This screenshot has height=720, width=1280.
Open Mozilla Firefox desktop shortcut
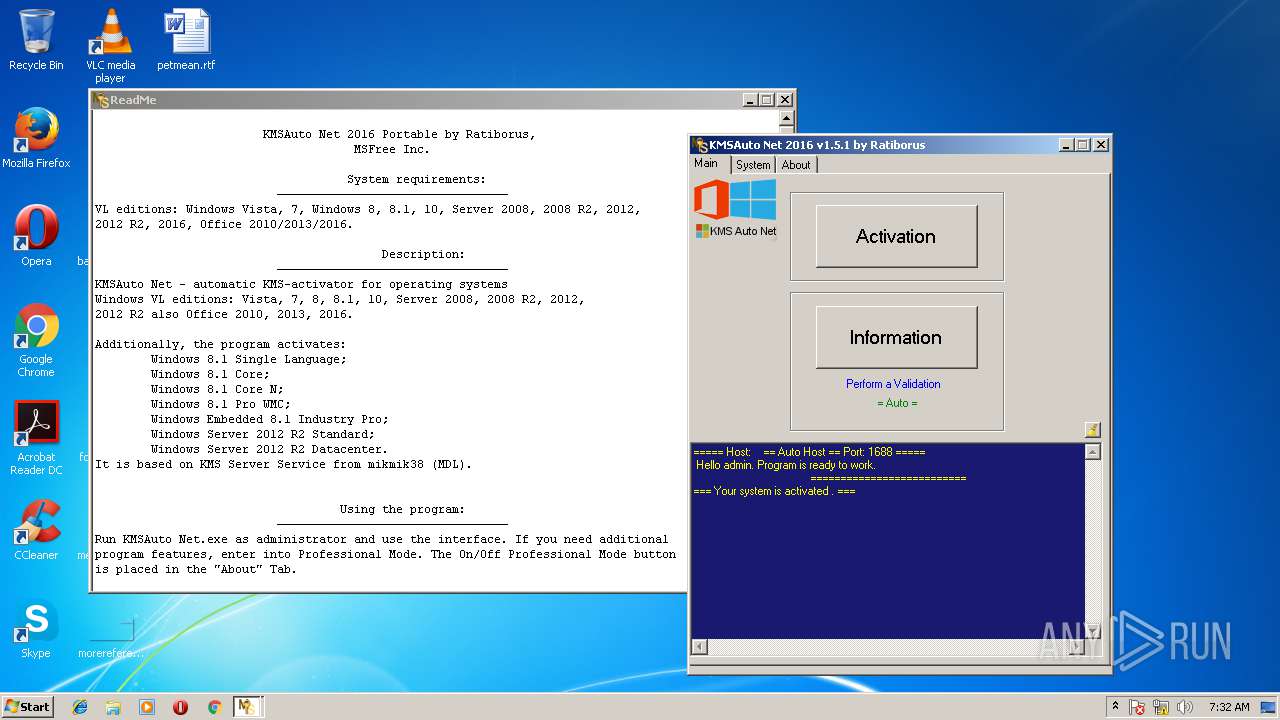click(36, 139)
